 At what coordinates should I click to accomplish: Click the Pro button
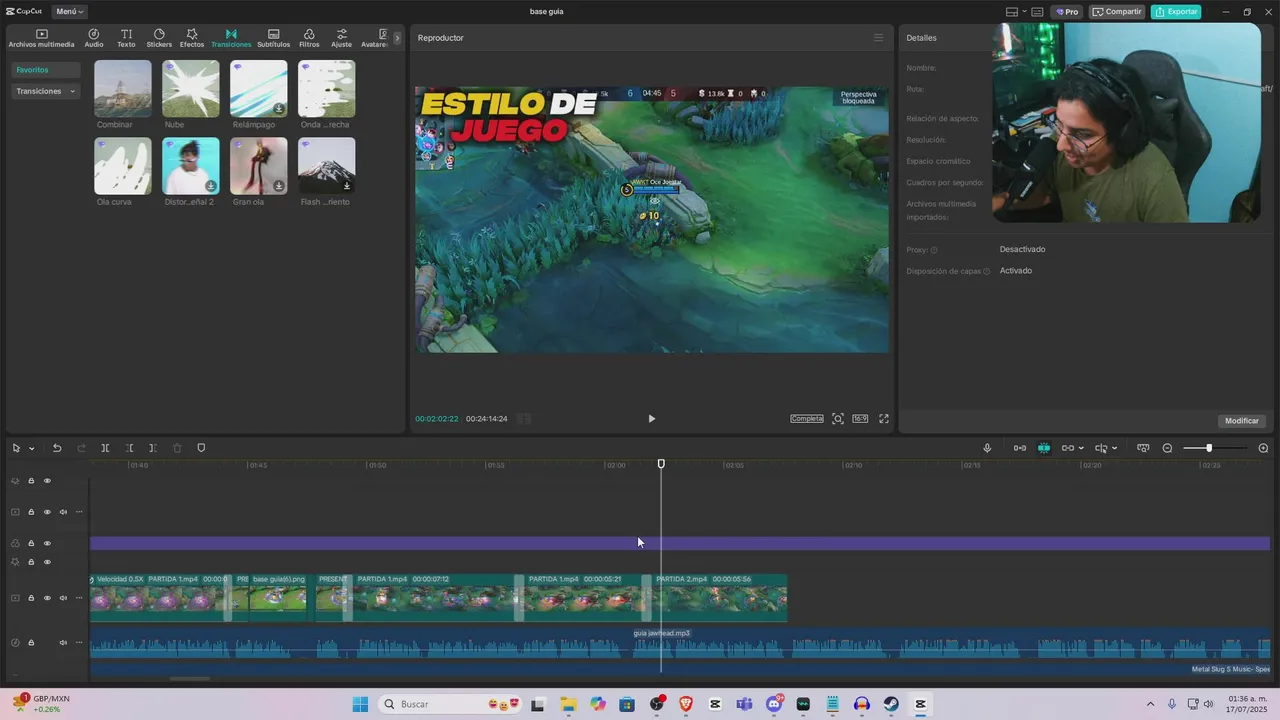[1067, 12]
